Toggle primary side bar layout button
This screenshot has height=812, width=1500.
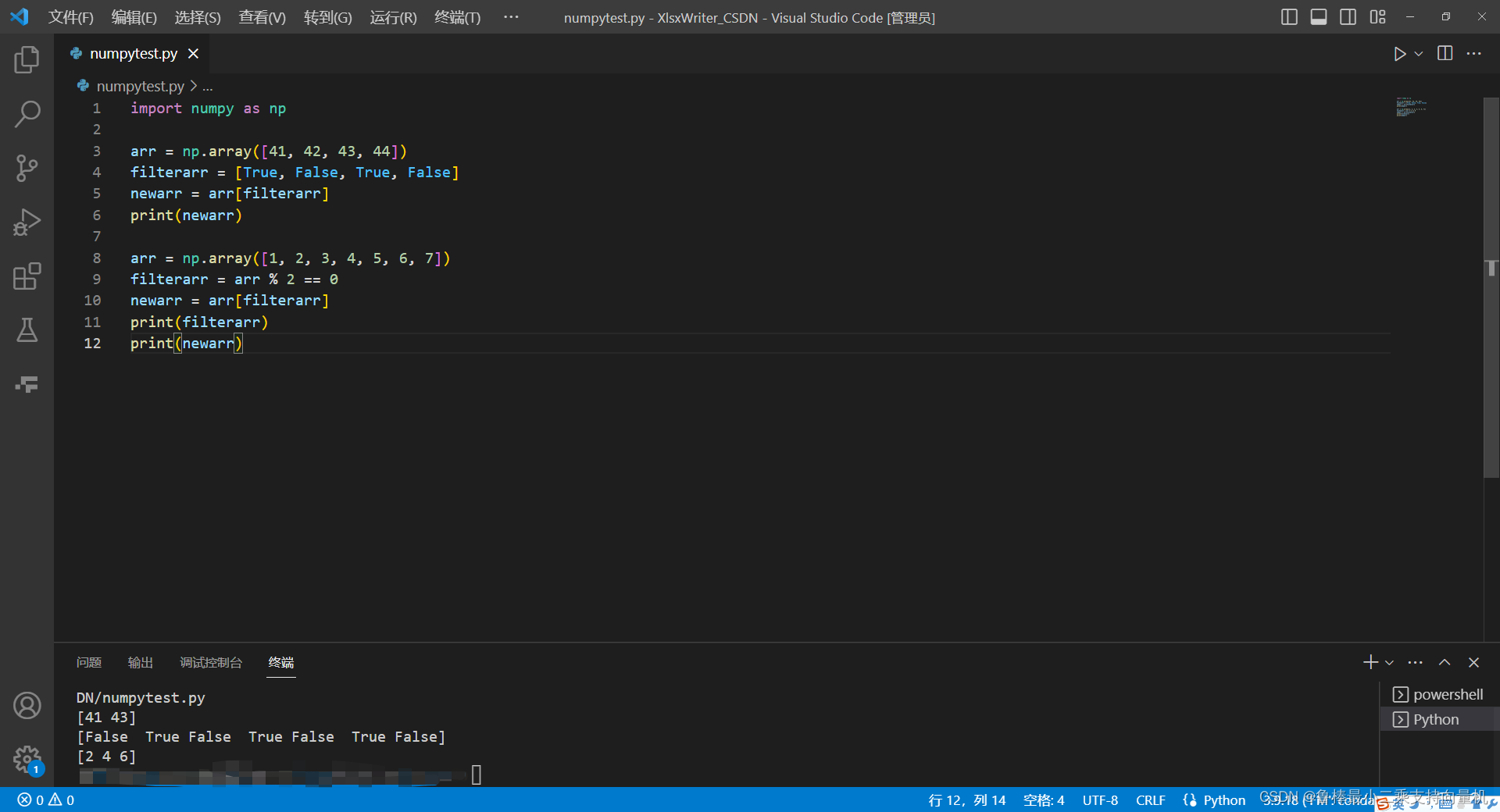click(1290, 16)
